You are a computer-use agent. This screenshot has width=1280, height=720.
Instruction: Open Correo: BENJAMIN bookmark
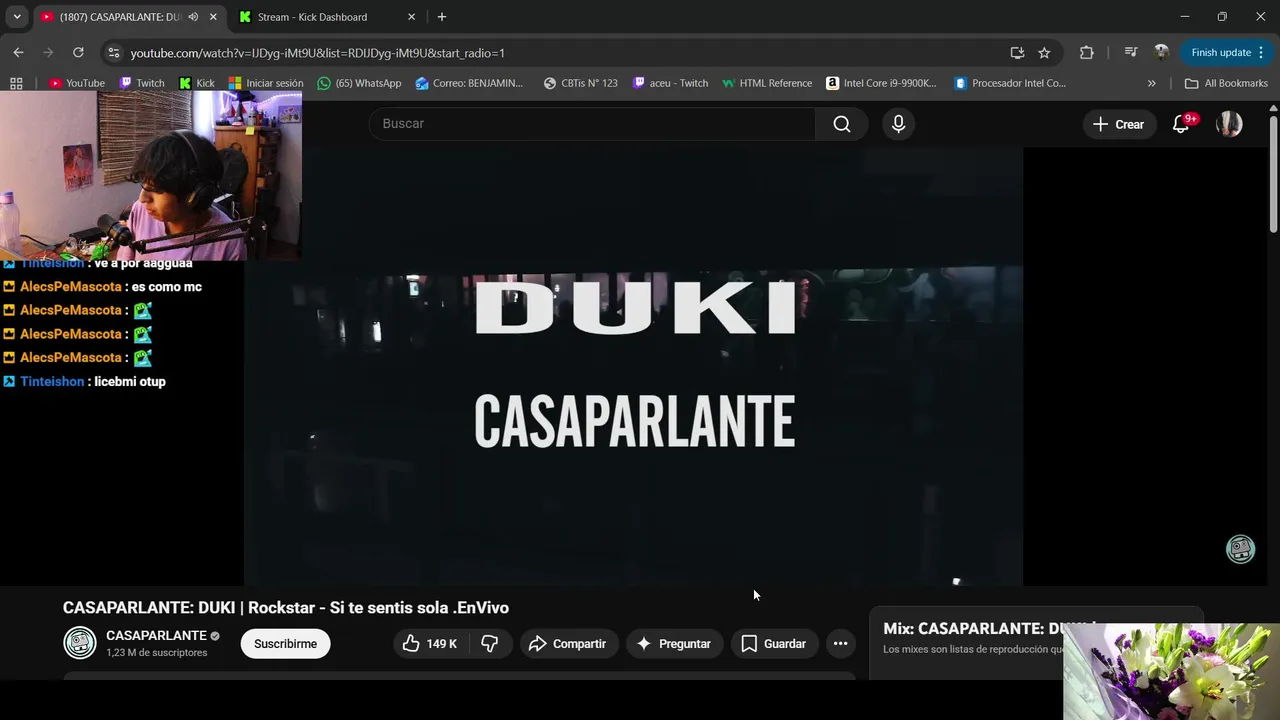pos(469,83)
